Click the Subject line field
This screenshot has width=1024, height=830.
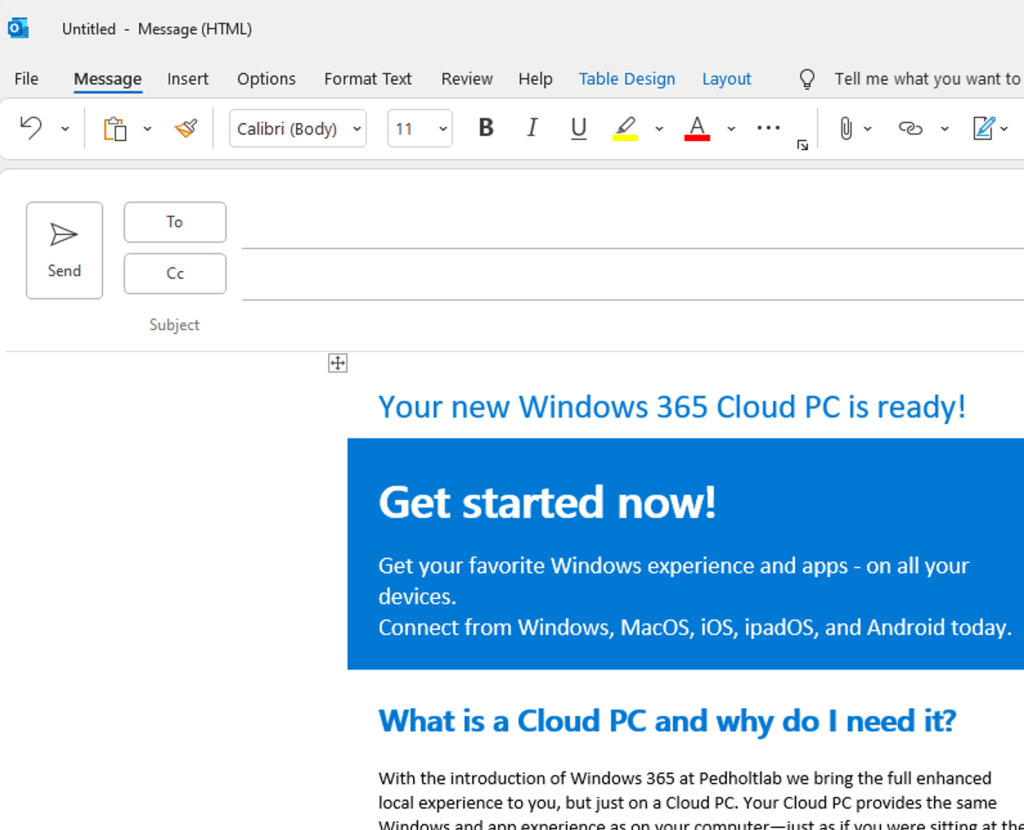[633, 325]
